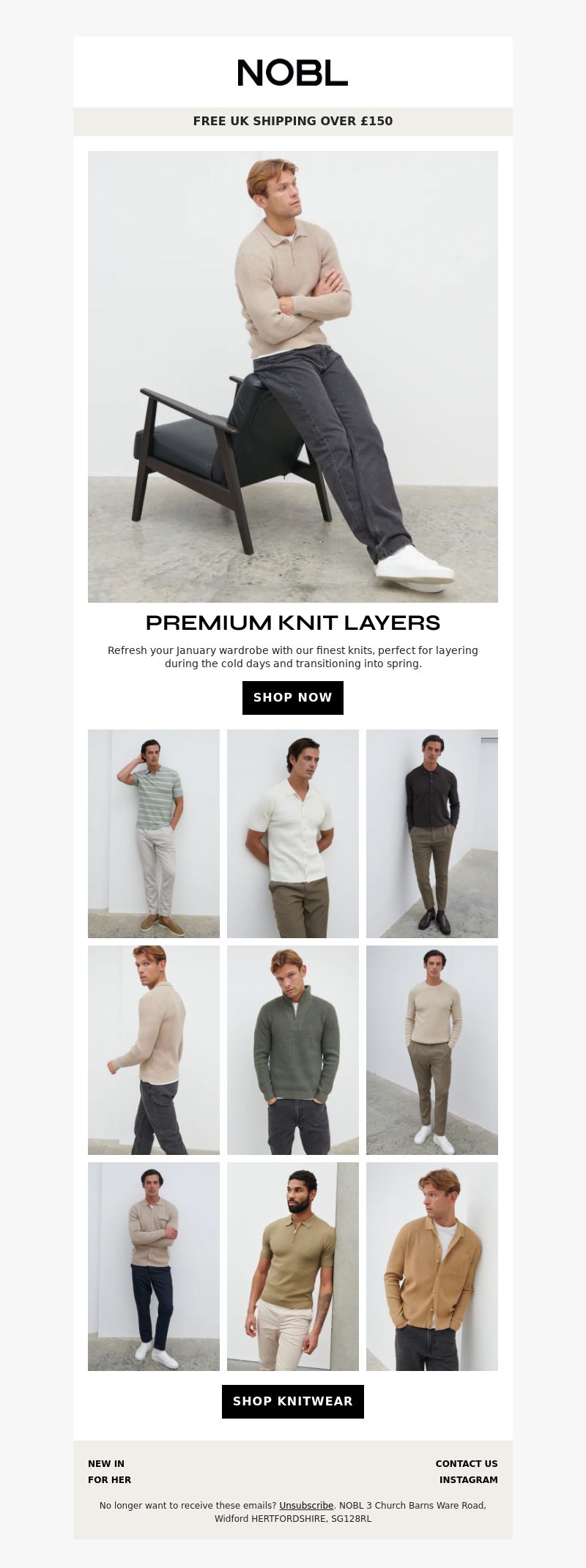Go to the For Her footer link
586x1568 pixels.
(x=110, y=1479)
